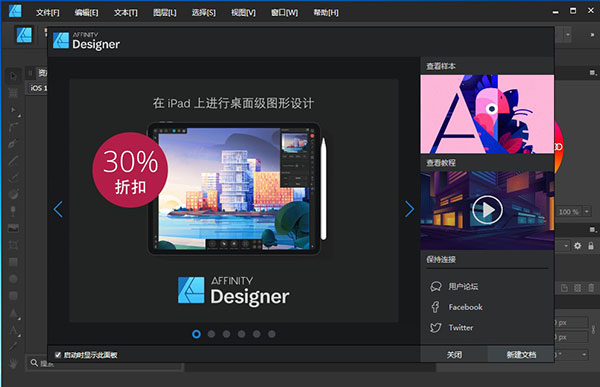600x387 pixels.
Task: Select the View hand tool
Action: (13, 363)
